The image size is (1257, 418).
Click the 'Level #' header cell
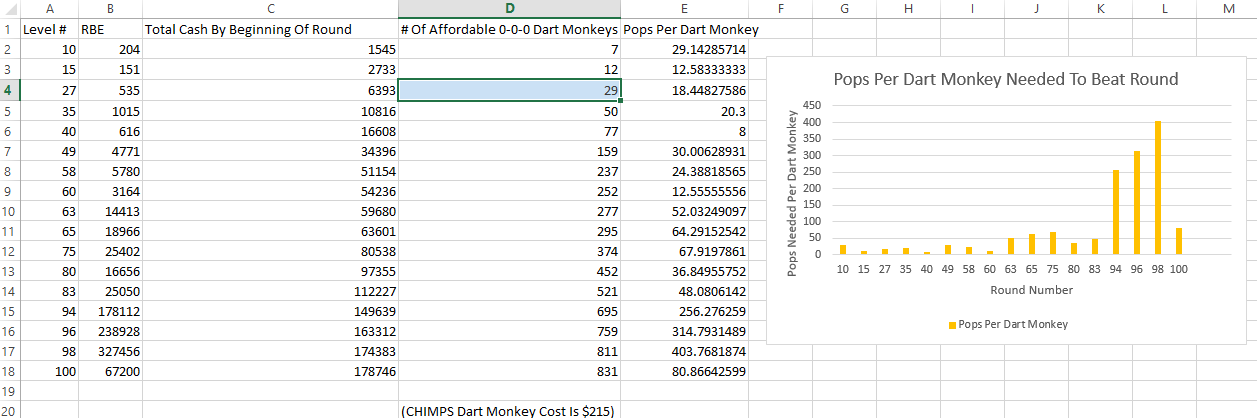pos(50,29)
